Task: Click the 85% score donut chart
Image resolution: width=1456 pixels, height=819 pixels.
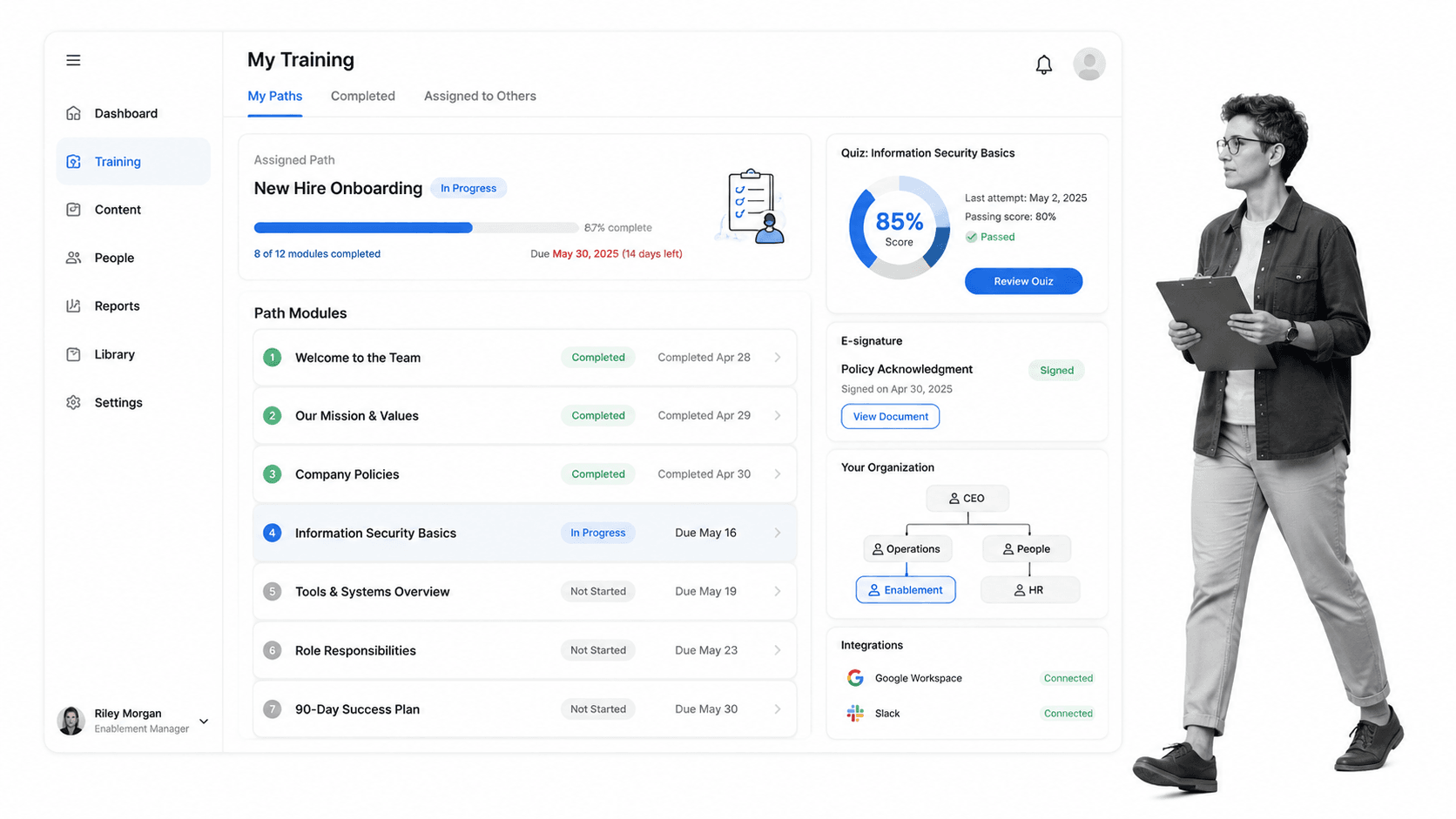Action: (900, 228)
